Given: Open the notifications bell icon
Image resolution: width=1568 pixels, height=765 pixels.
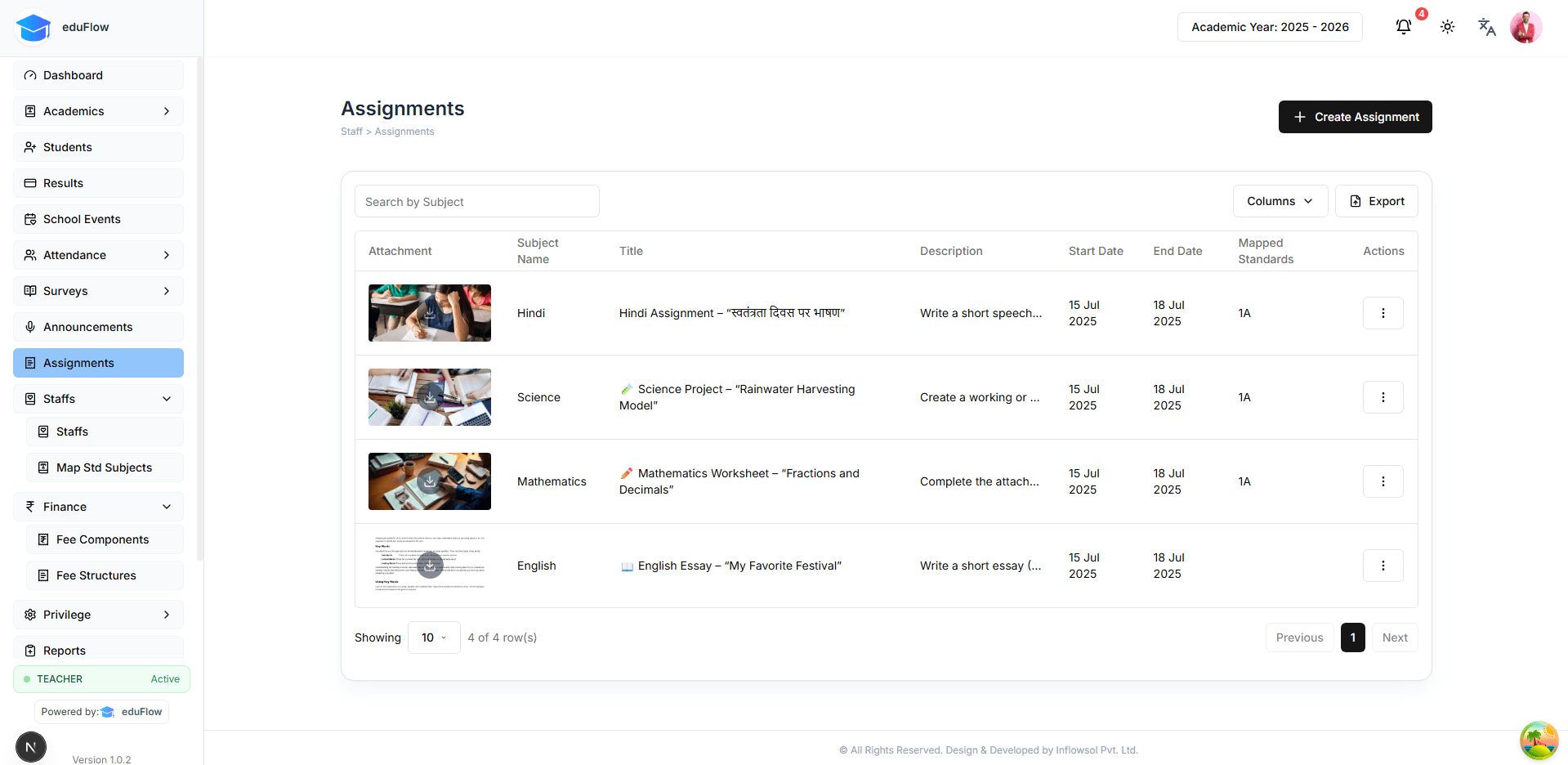Looking at the screenshot, I should (1403, 27).
